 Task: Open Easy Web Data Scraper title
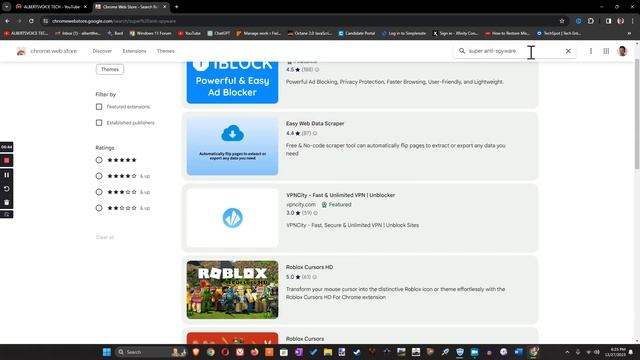tap(315, 123)
